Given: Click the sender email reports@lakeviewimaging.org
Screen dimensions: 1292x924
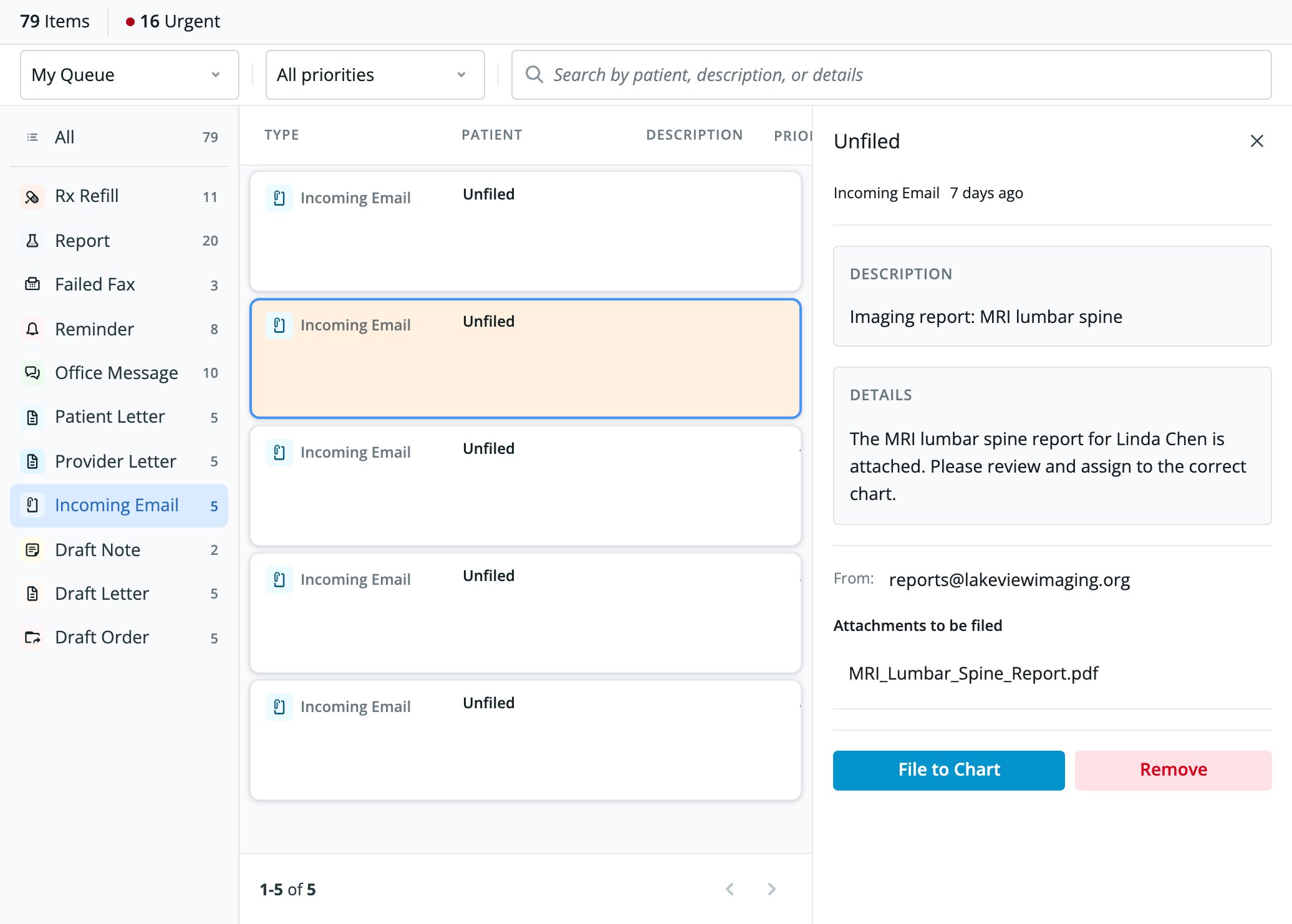Looking at the screenshot, I should point(1009,580).
